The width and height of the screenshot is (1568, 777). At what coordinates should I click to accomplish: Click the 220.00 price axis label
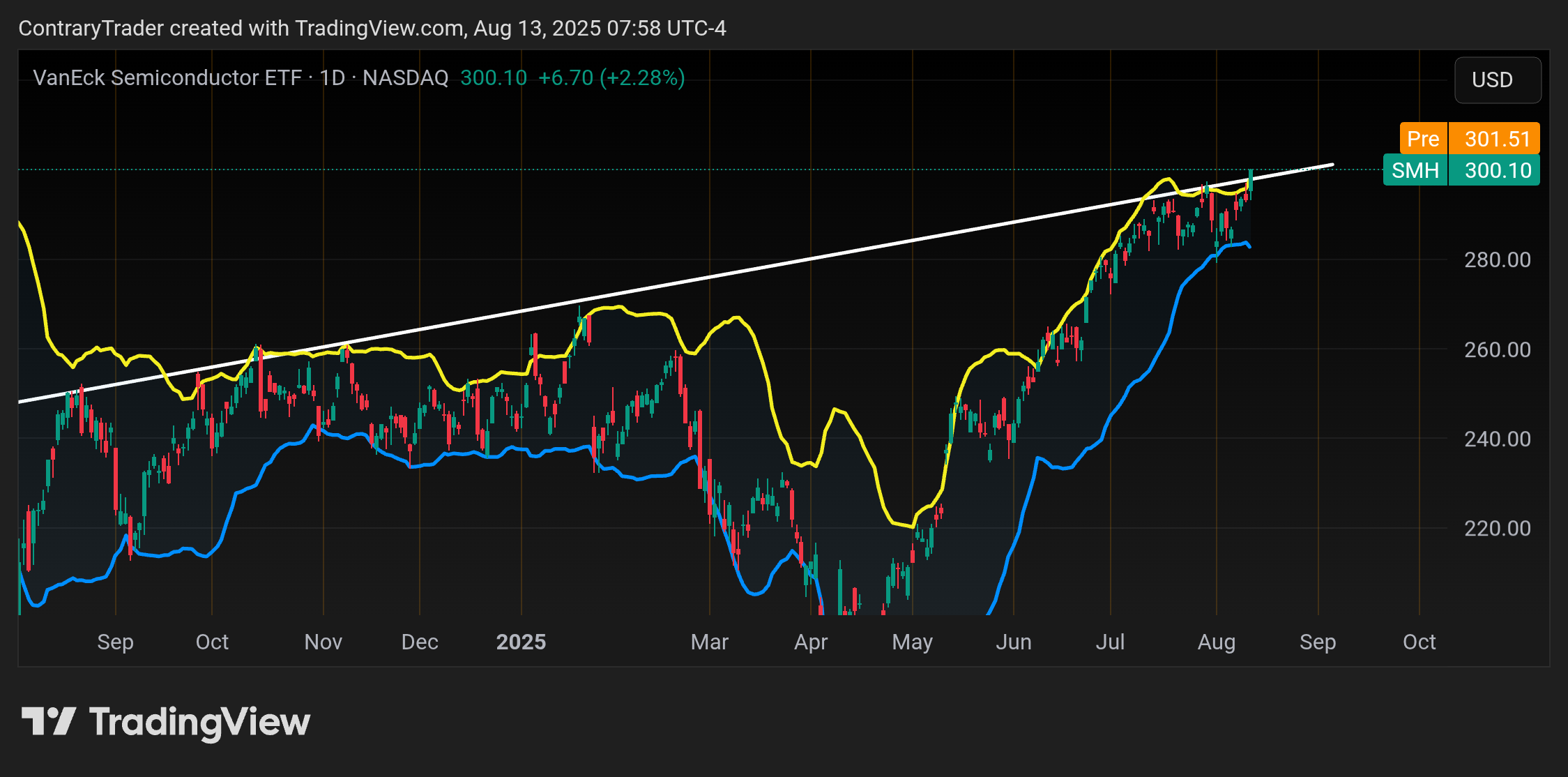click(1497, 528)
